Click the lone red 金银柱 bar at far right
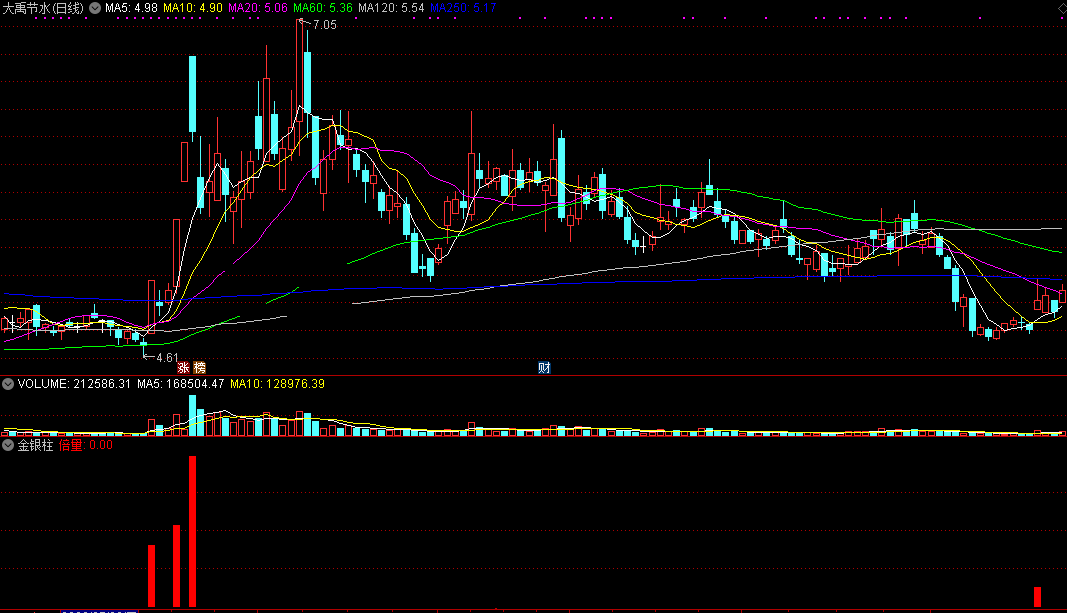Screen dimensions: 1067x613 click(x=1038, y=597)
